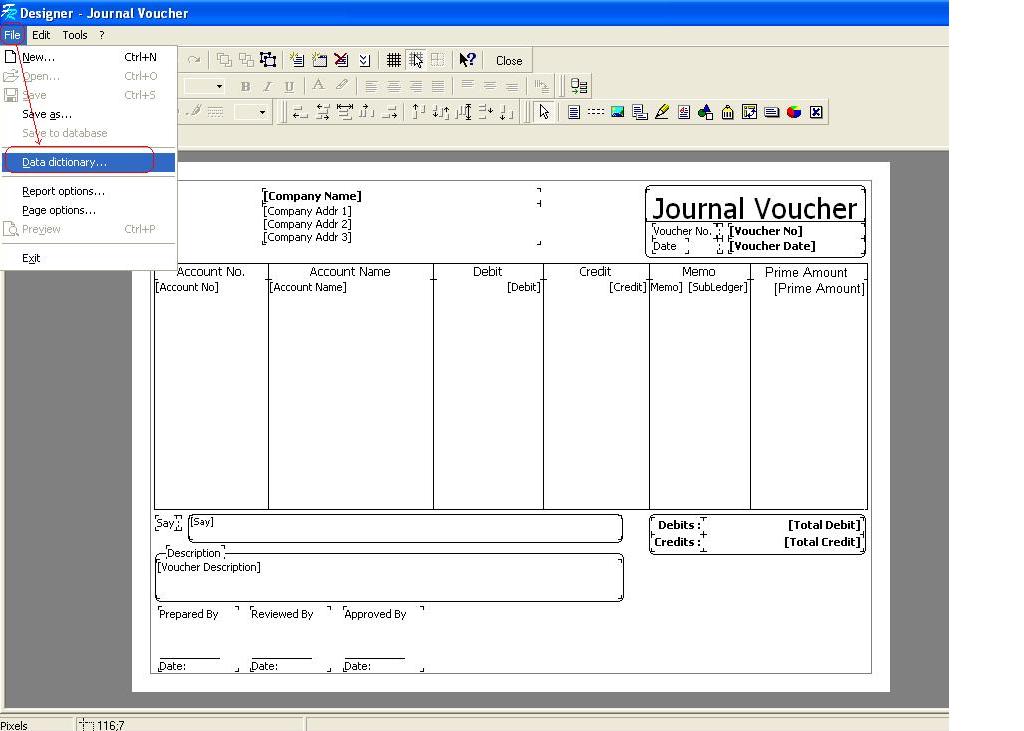This screenshot has width=1024, height=731.
Task: Choose New... from File menu
Action: pyautogui.click(x=89, y=57)
